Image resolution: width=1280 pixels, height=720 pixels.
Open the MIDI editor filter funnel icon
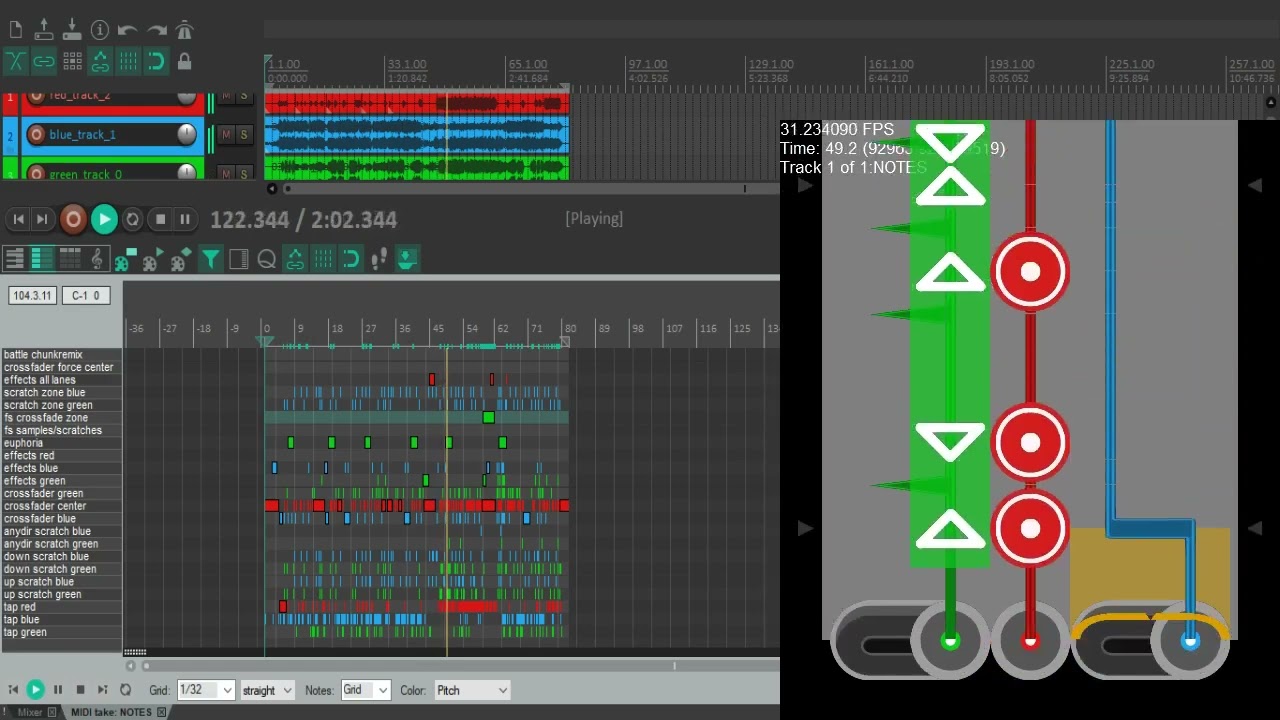point(210,260)
